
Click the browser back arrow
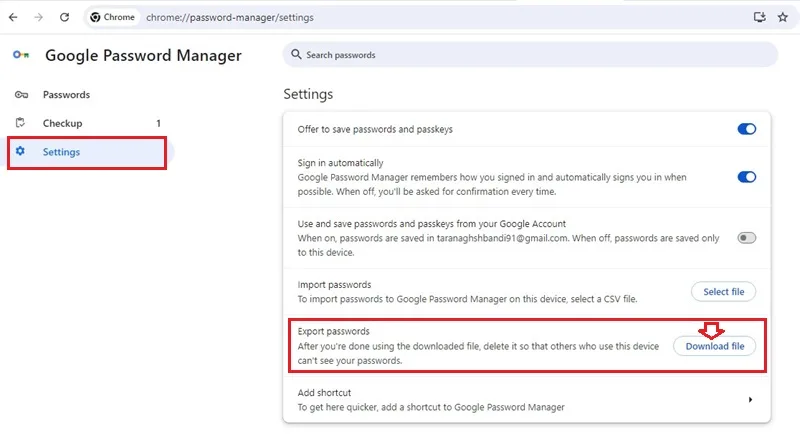click(x=13, y=17)
